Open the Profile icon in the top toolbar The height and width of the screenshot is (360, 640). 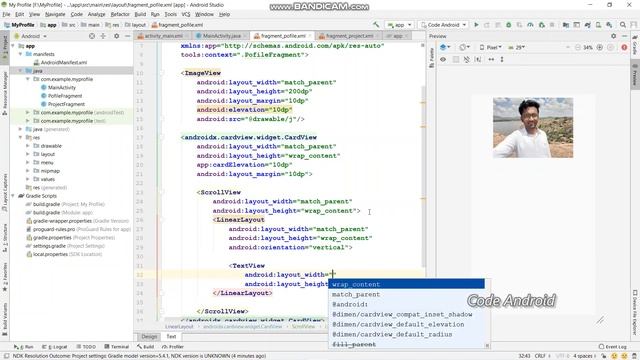tap(530, 25)
